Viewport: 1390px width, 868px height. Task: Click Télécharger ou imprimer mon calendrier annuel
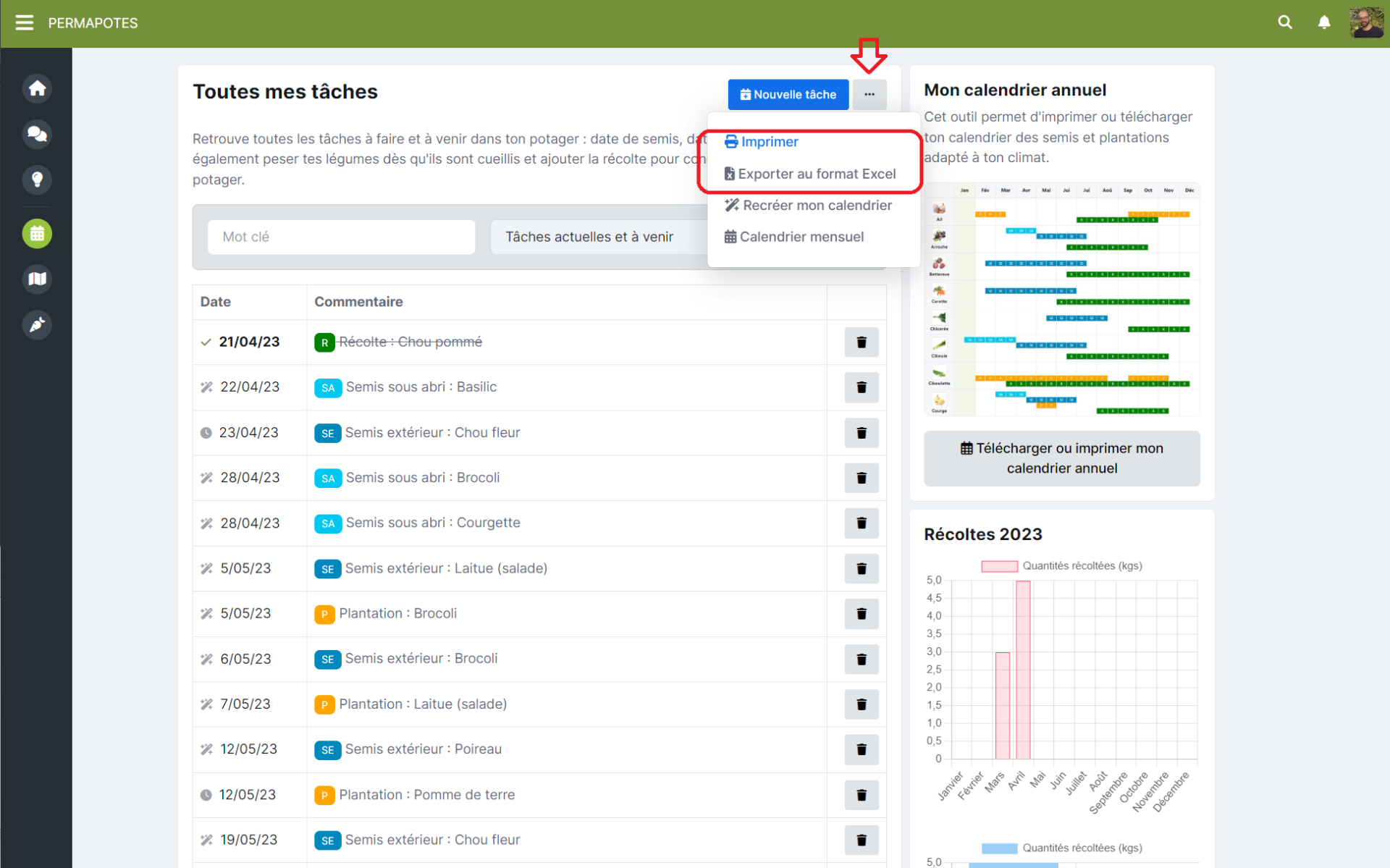pos(1061,458)
